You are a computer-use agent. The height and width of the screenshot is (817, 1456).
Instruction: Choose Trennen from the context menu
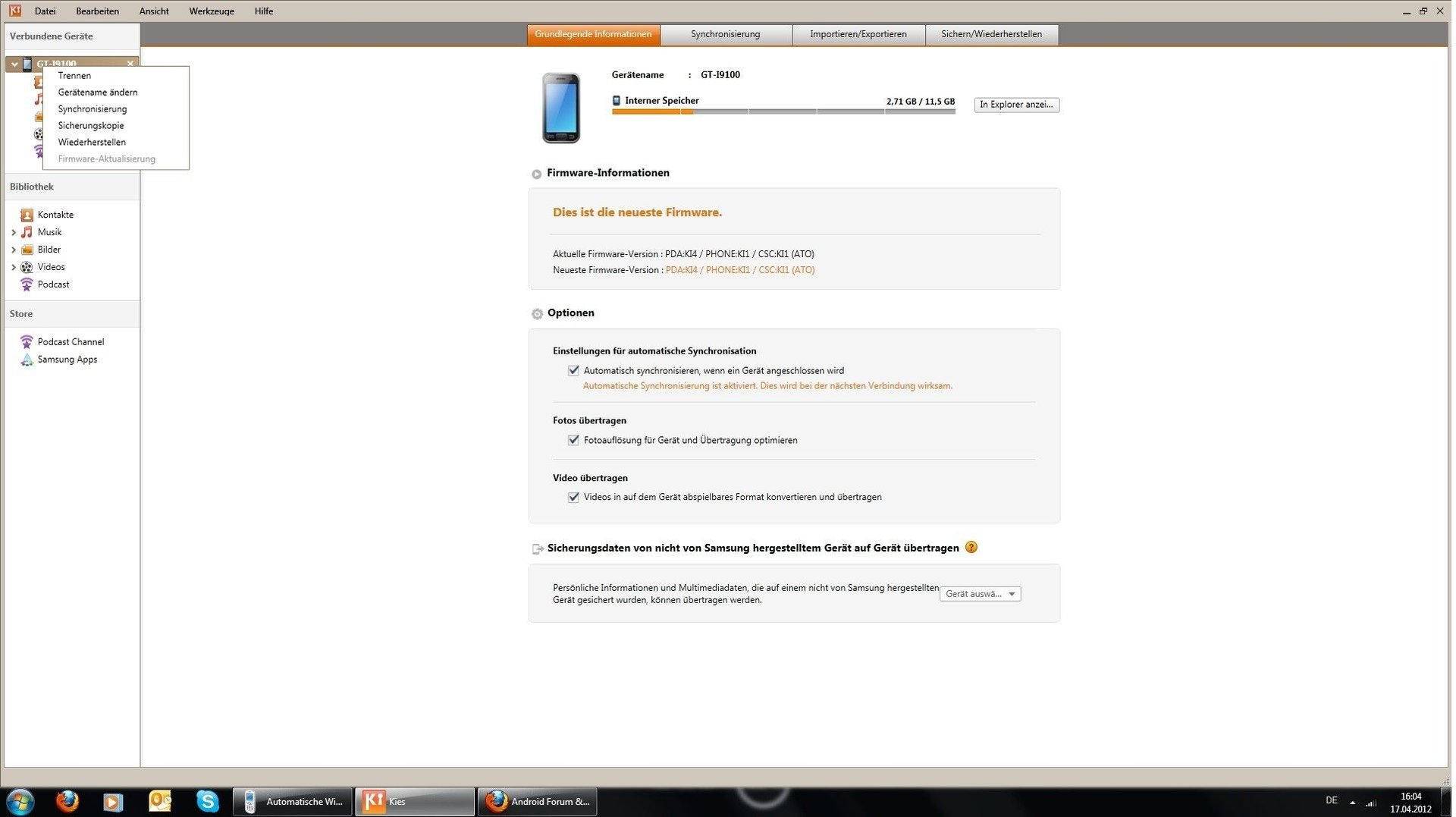point(74,76)
